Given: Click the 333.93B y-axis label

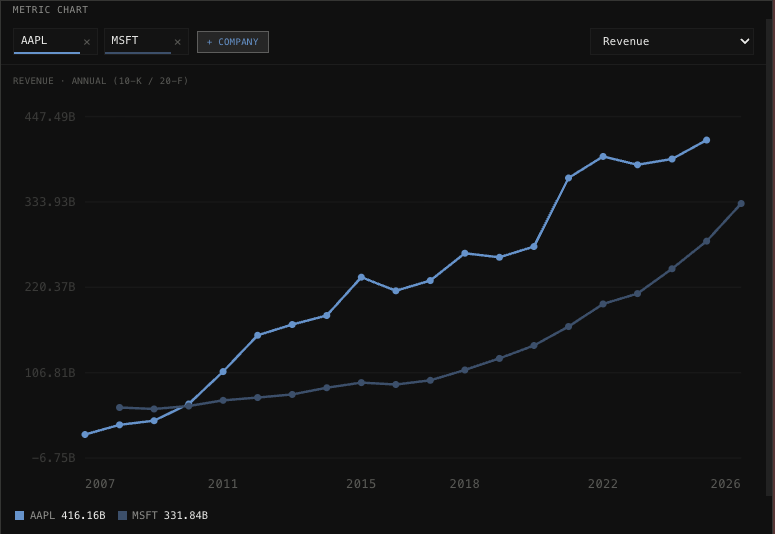Looking at the screenshot, I should tap(50, 202).
